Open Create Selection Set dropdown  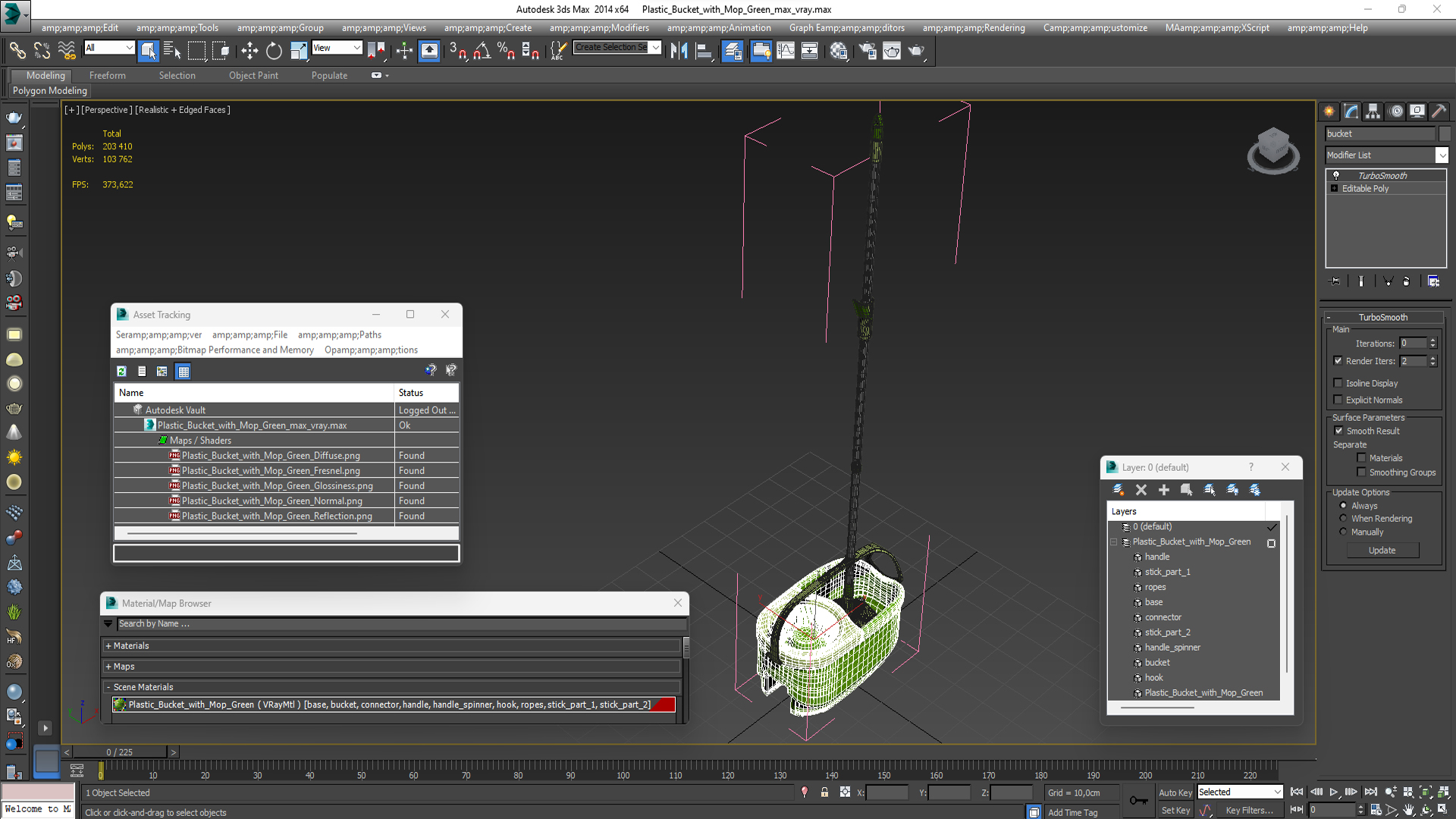(x=617, y=48)
